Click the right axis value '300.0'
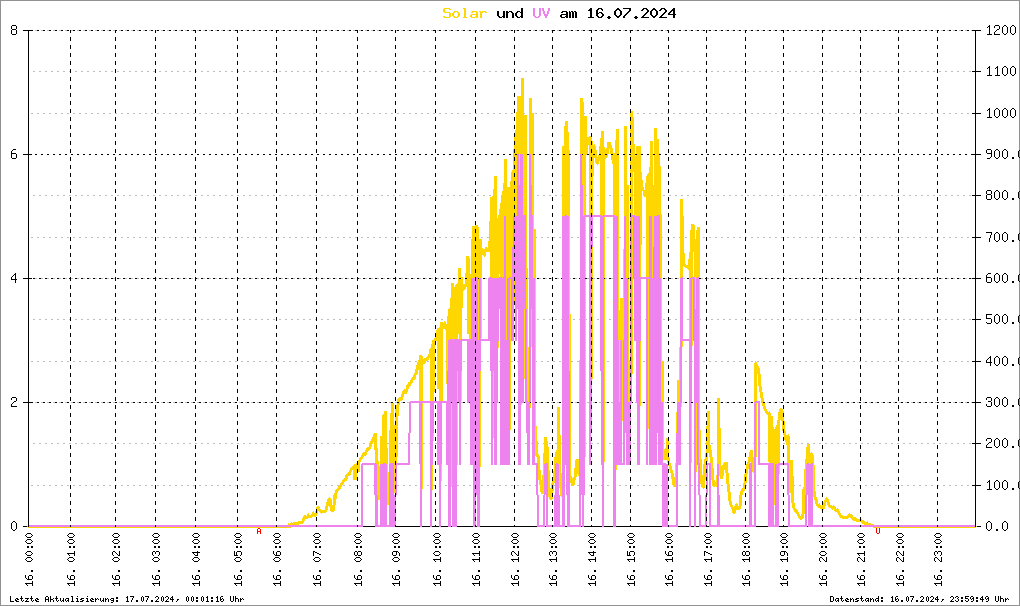1020x606 pixels. coord(1002,402)
